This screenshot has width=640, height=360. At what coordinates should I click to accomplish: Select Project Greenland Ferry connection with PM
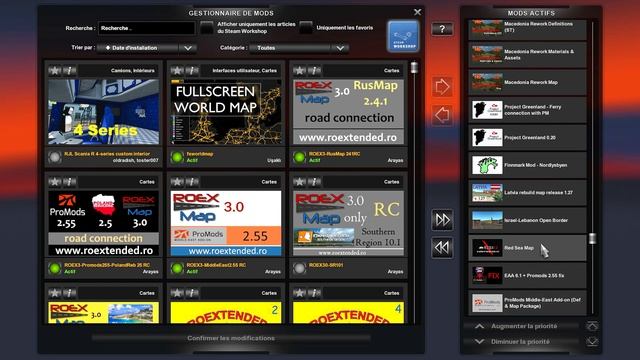pyautogui.click(x=527, y=110)
